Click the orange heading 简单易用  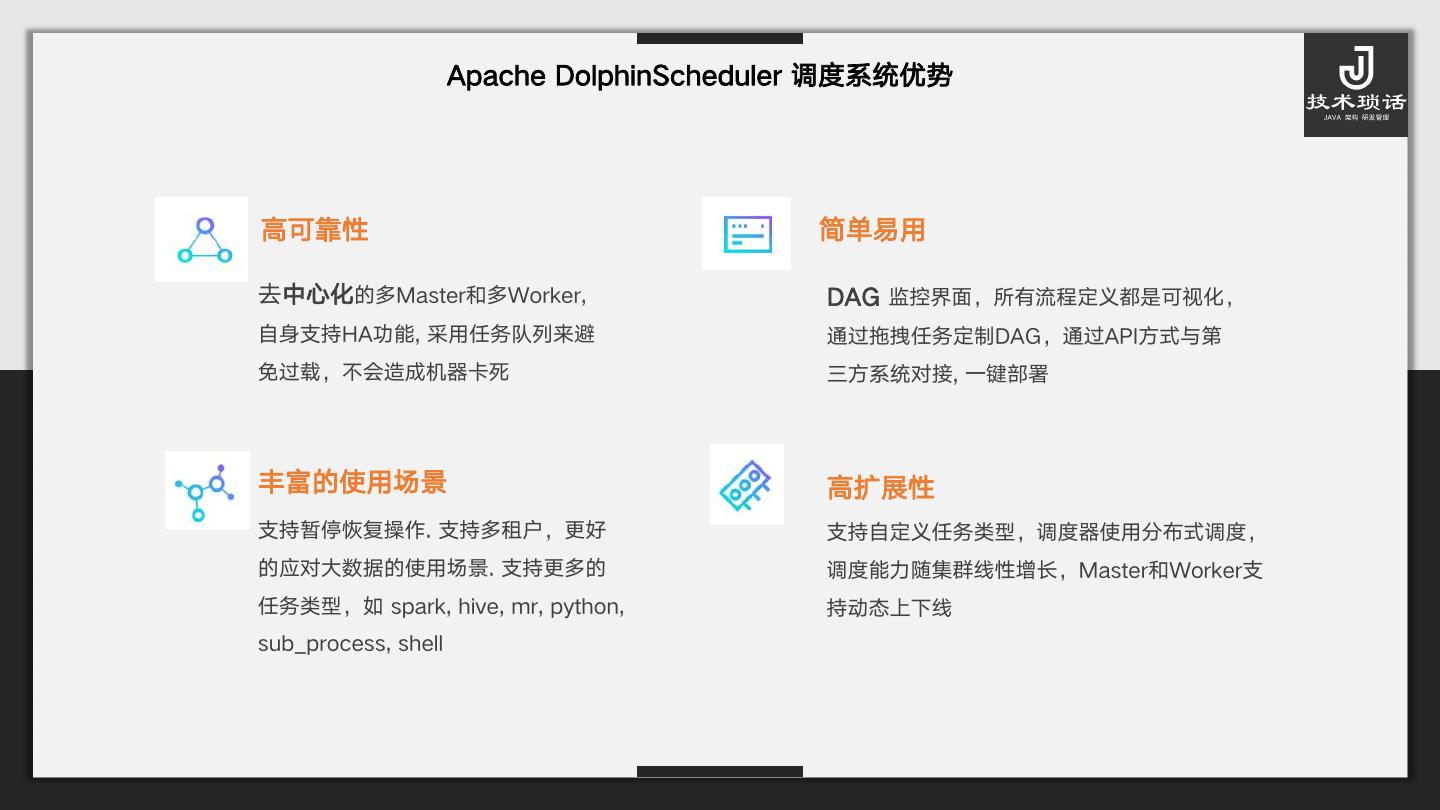872,230
